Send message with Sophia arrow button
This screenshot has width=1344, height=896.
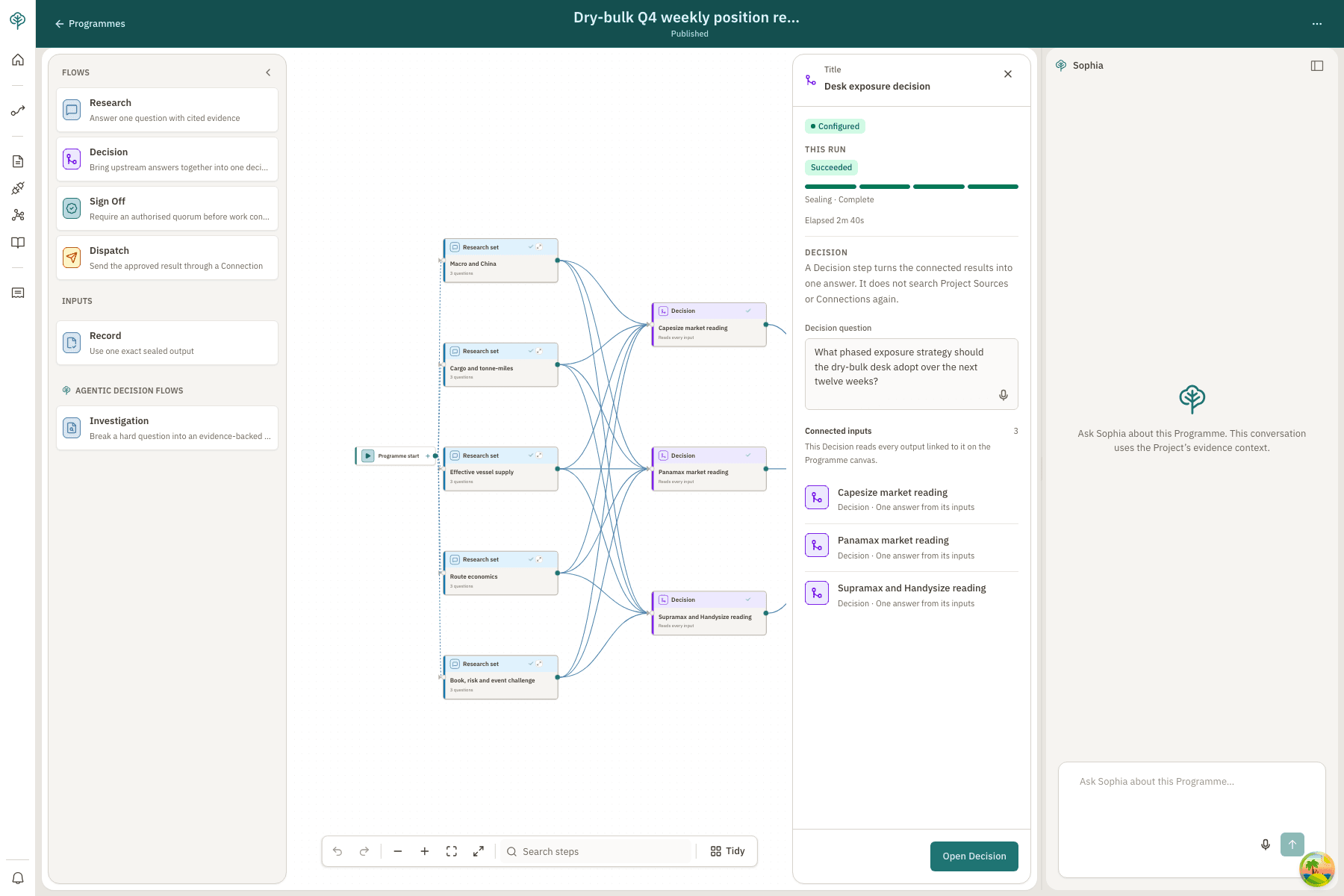pos(1292,844)
